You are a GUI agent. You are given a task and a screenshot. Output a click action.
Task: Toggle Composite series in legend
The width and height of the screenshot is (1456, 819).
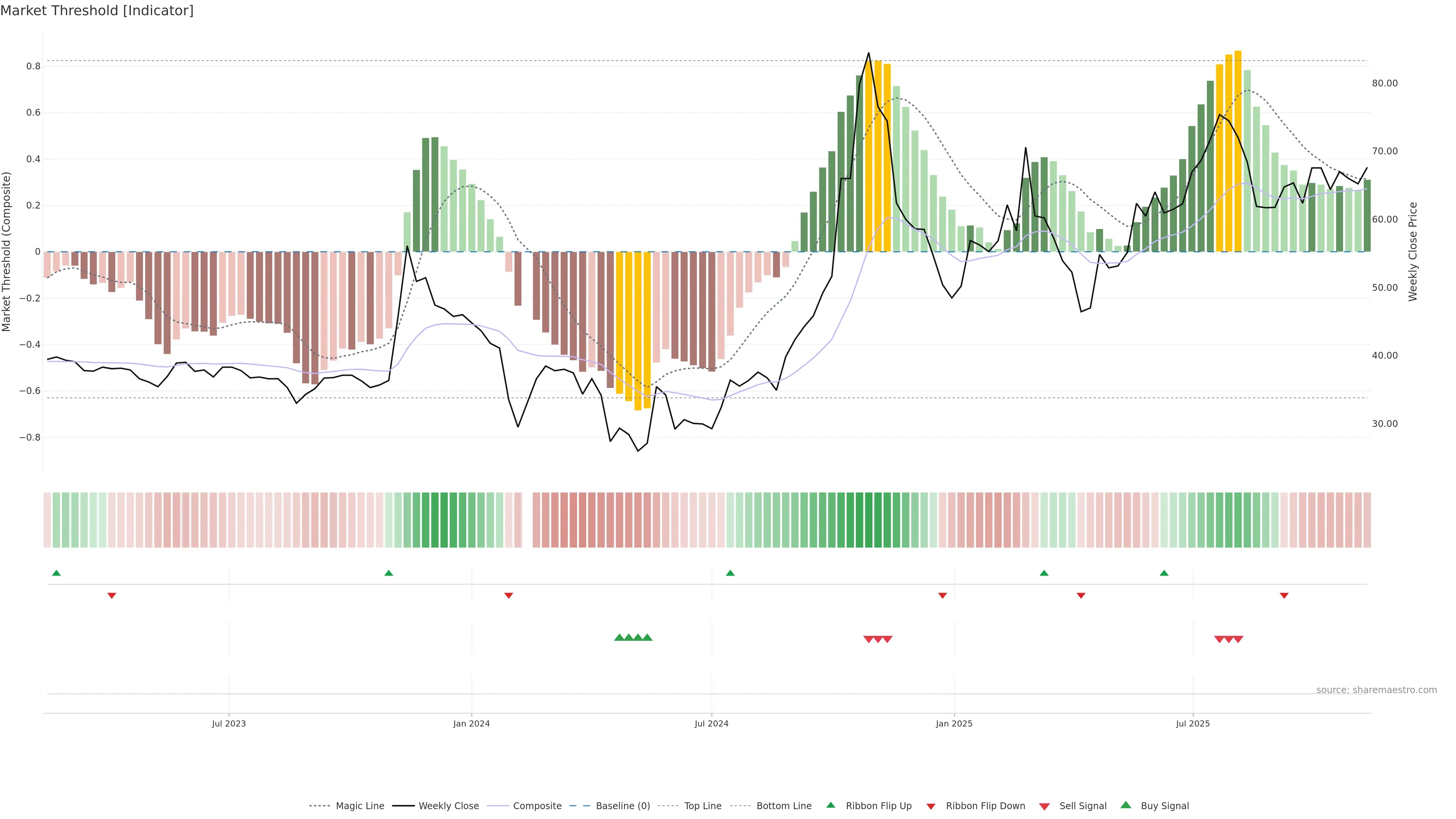click(x=537, y=806)
